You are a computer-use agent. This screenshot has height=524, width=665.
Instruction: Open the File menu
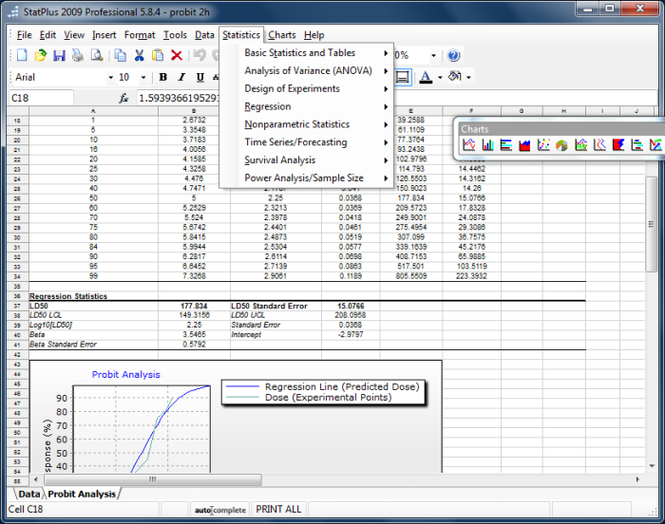pyautogui.click(x=24, y=35)
